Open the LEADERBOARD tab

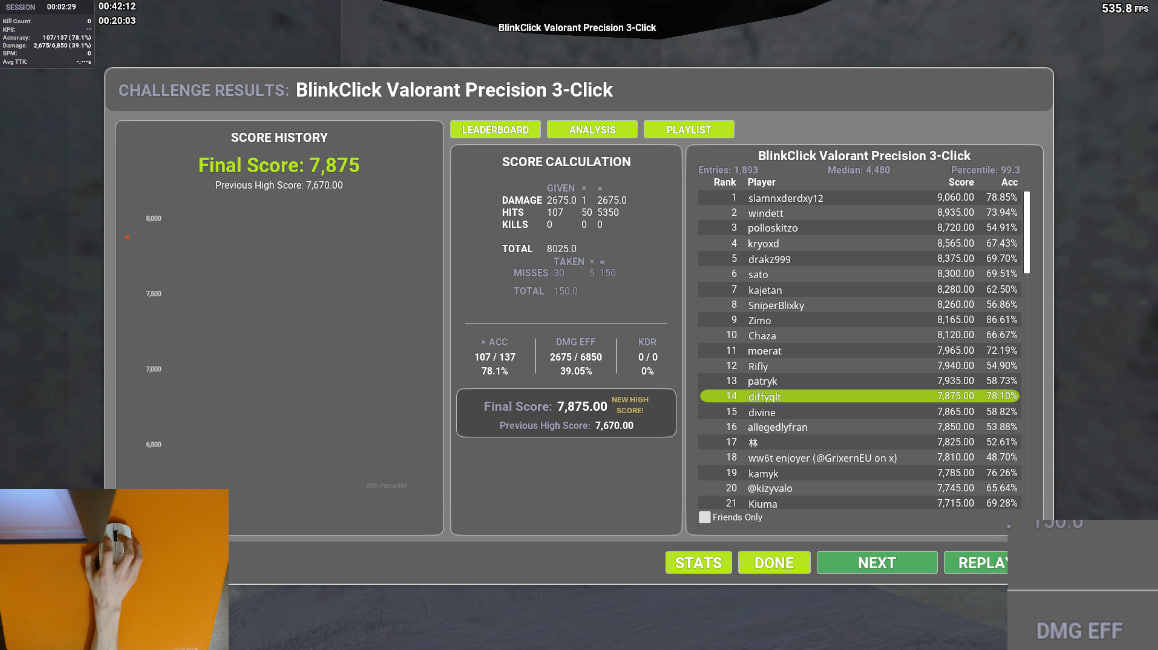coord(495,129)
